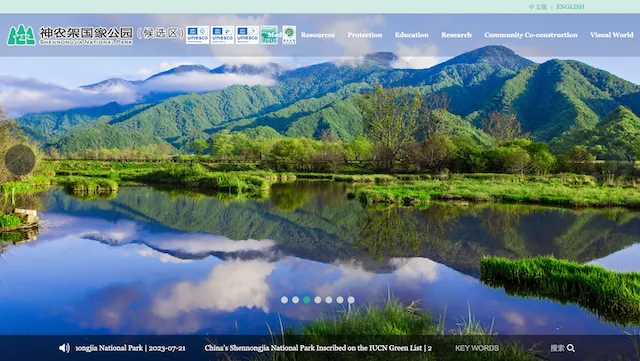Click the middle UNESCO badge

coord(222,35)
